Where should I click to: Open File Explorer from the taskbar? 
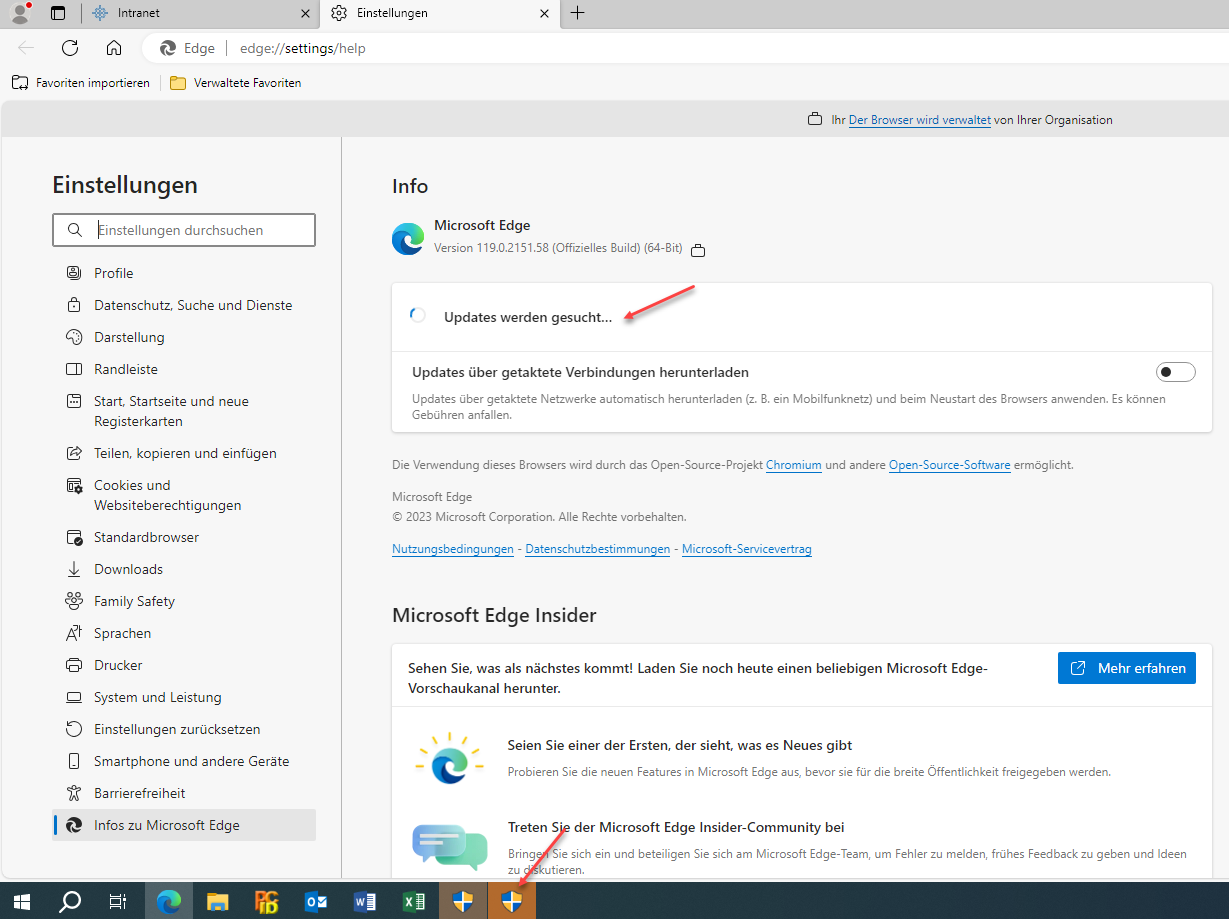point(218,901)
